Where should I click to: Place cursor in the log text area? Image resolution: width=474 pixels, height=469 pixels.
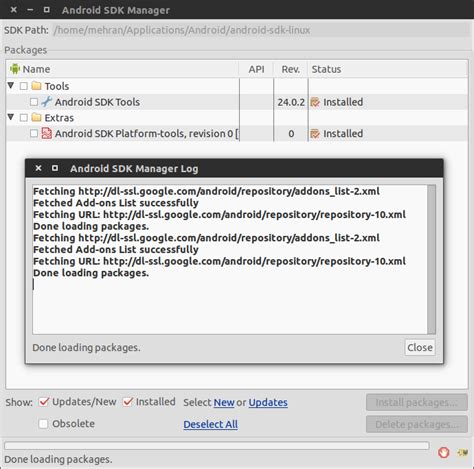[230, 259]
